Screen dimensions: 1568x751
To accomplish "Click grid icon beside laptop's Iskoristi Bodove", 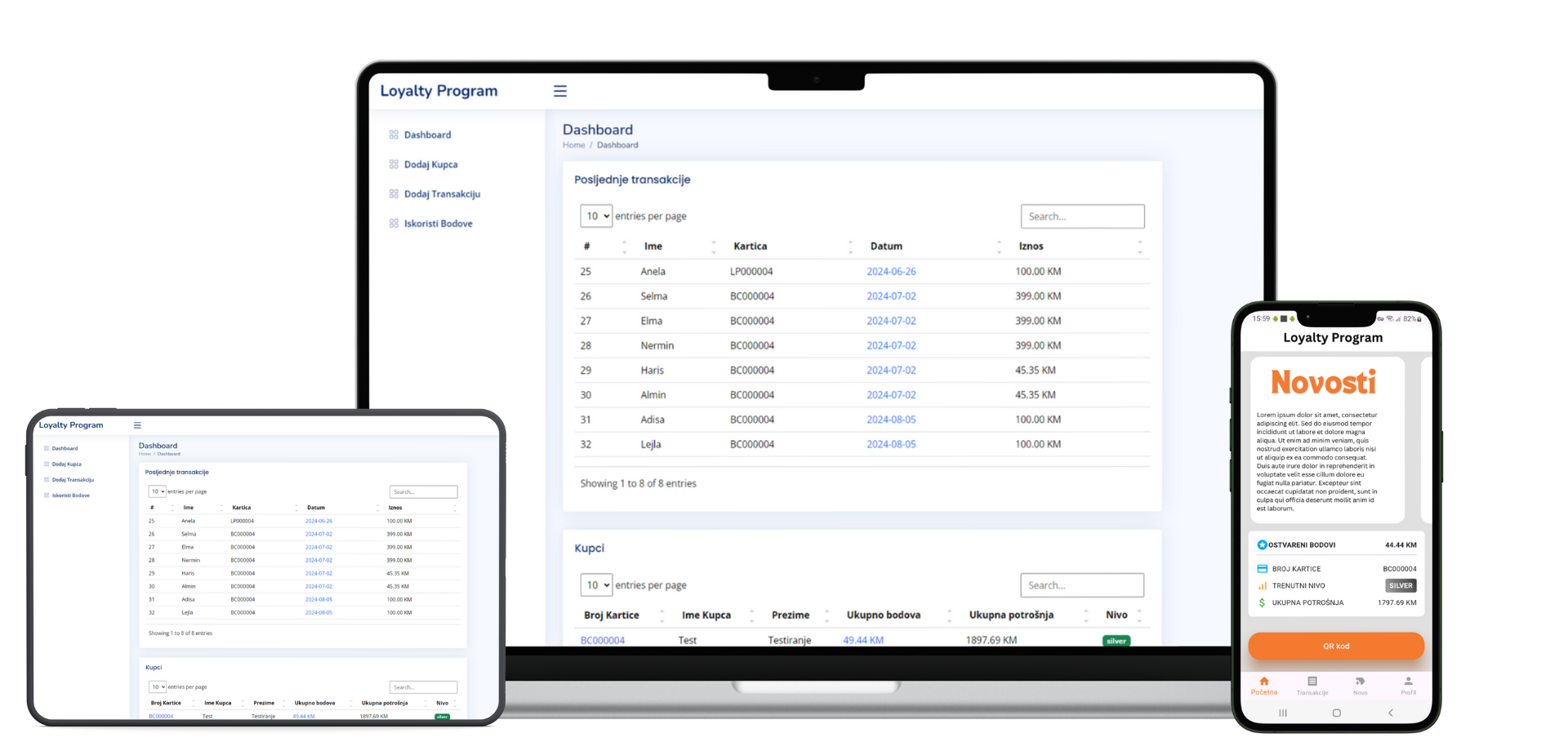I will click(394, 223).
